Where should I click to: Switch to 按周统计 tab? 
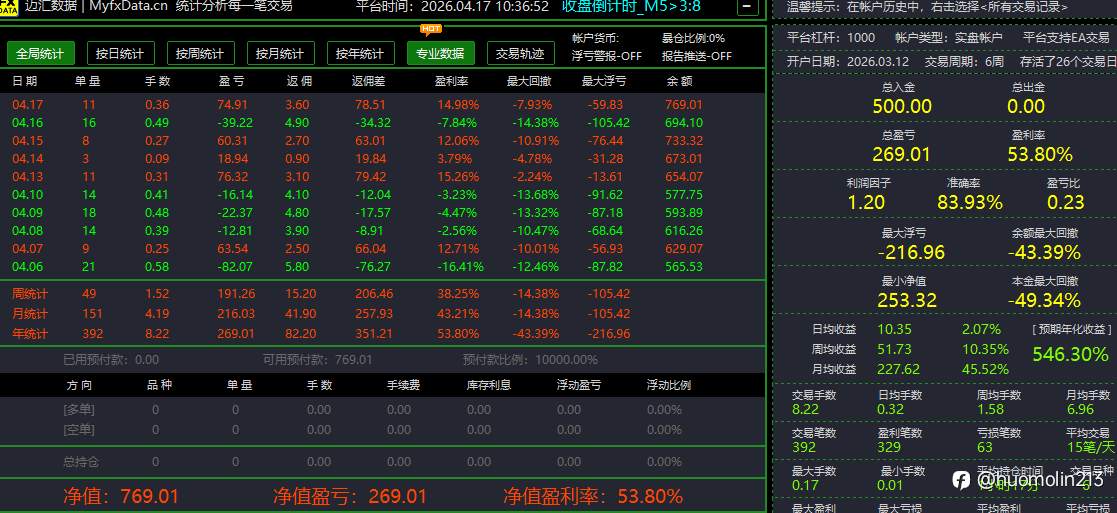point(200,53)
